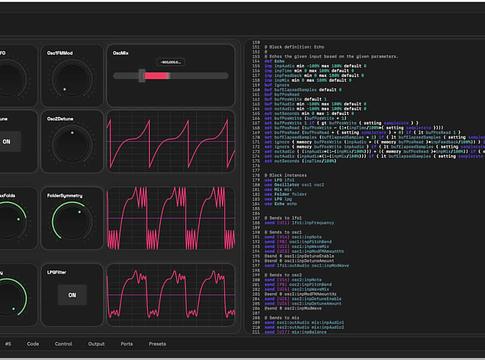Click the #5 item in bottom bar
The image size is (485, 360).
pyautogui.click(x=8, y=344)
